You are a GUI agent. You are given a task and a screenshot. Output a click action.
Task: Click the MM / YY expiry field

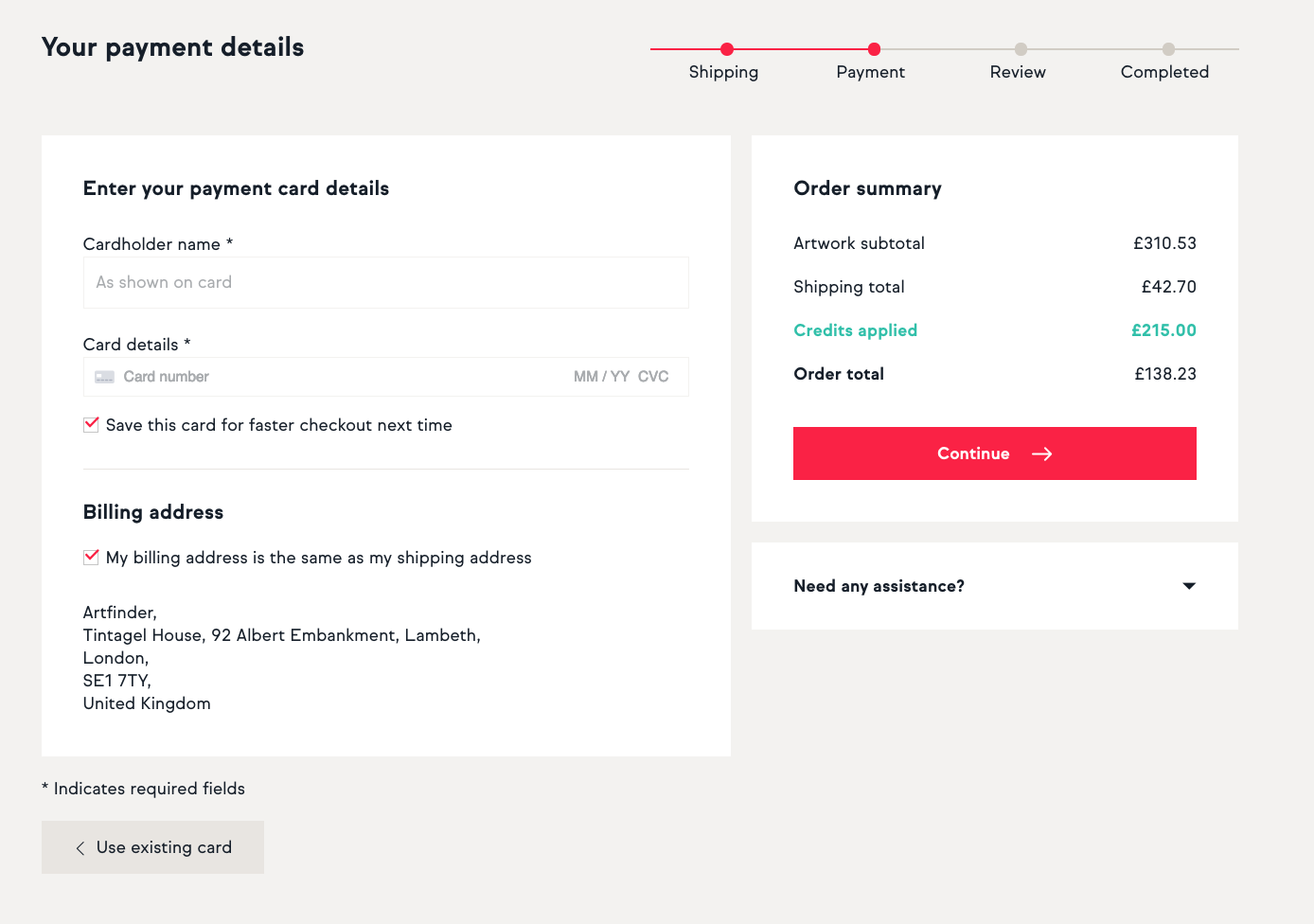coord(601,377)
